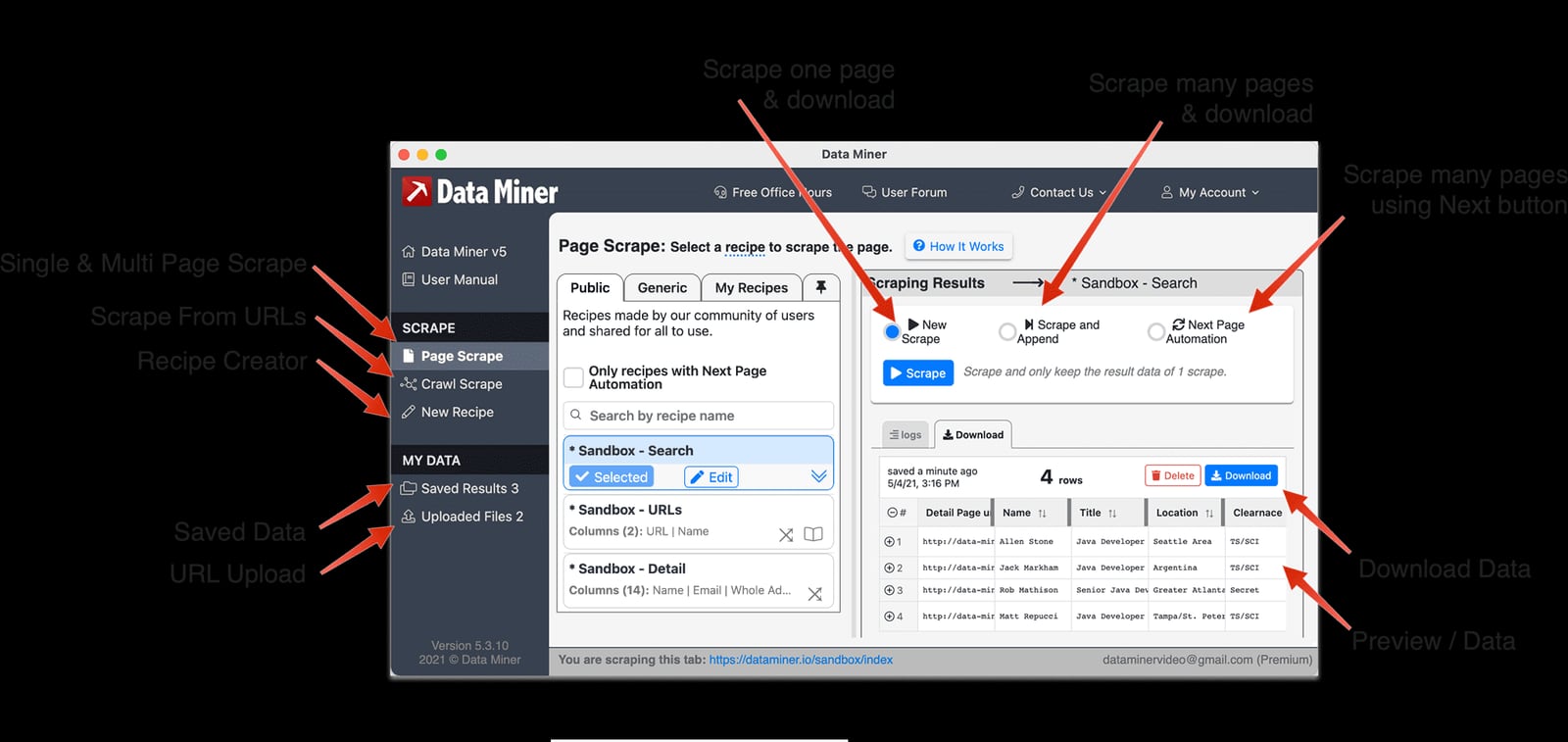Sort by the Name column
Screen dimensions: 1568x742
tap(1042, 514)
